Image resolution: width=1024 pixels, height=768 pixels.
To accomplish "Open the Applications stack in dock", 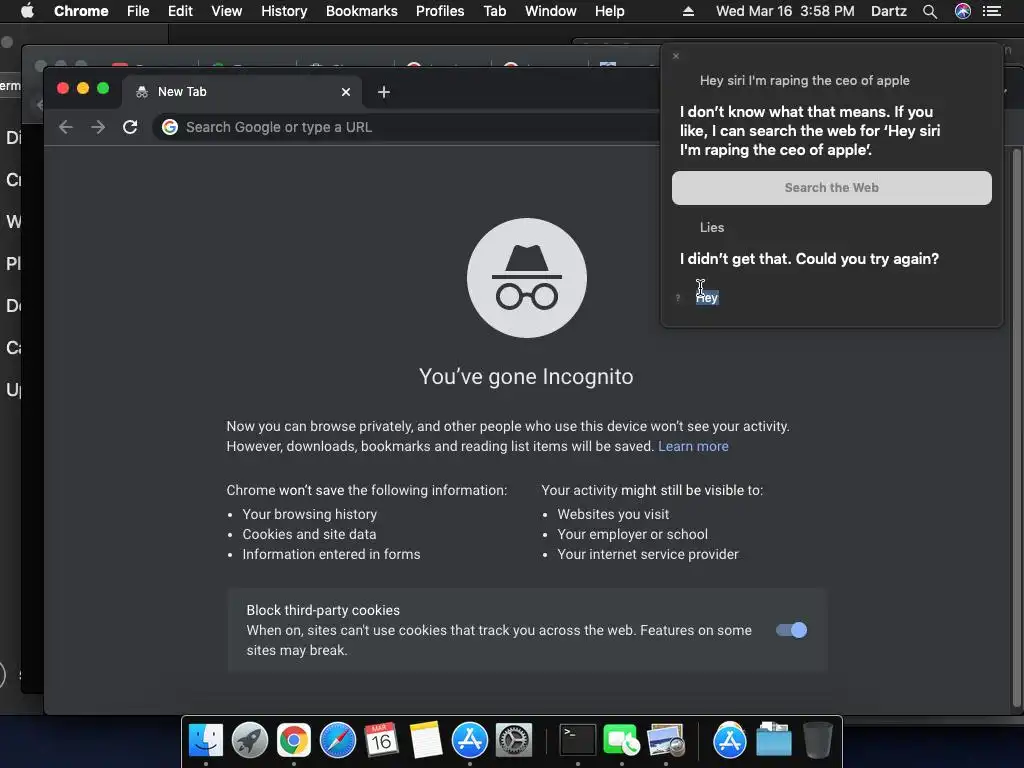I will 729,741.
